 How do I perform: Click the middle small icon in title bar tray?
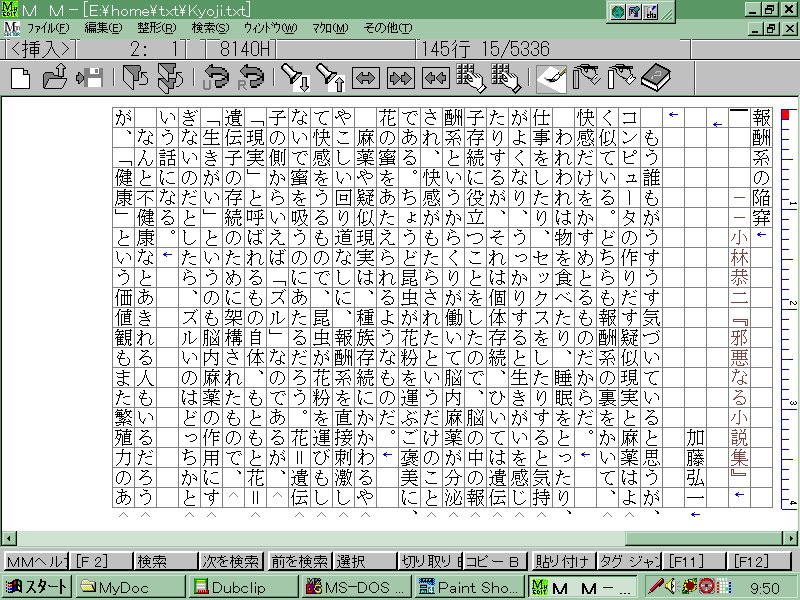coord(634,11)
